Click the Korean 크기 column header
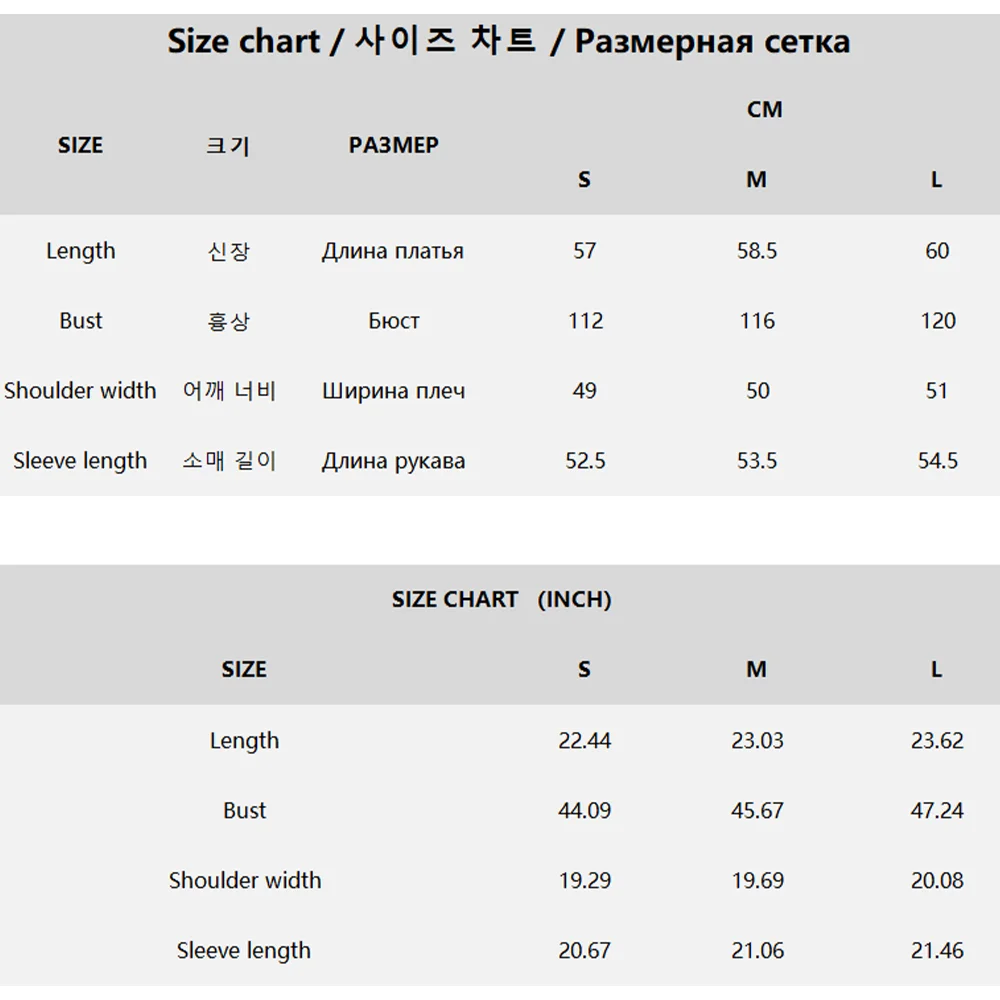This screenshot has width=1000, height=1000. pyautogui.click(x=228, y=146)
